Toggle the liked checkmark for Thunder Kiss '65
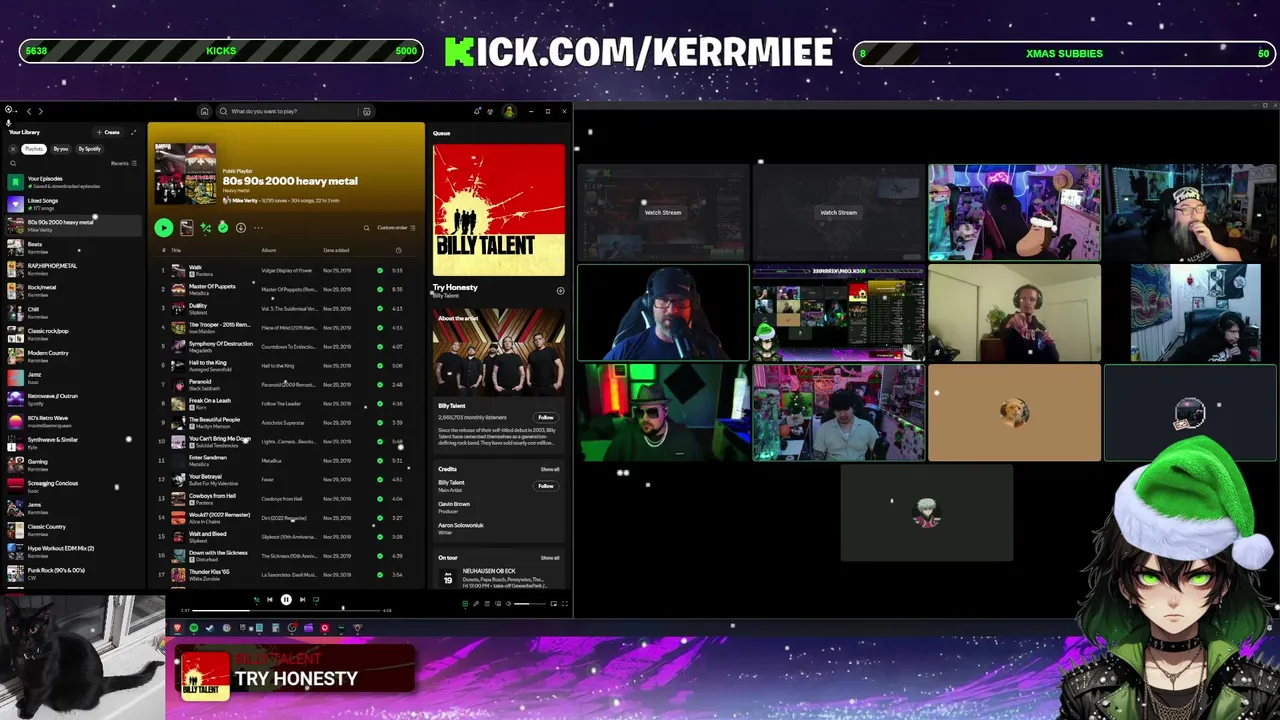Viewport: 1280px width, 720px height. [379, 574]
